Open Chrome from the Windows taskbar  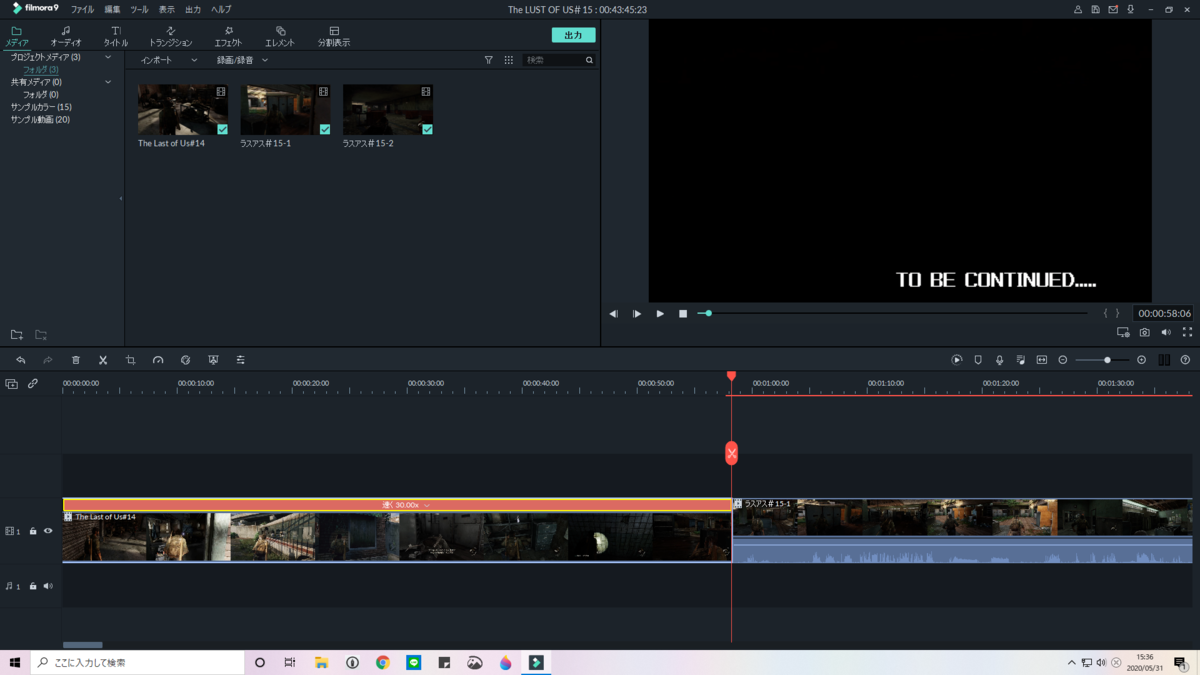(x=383, y=663)
